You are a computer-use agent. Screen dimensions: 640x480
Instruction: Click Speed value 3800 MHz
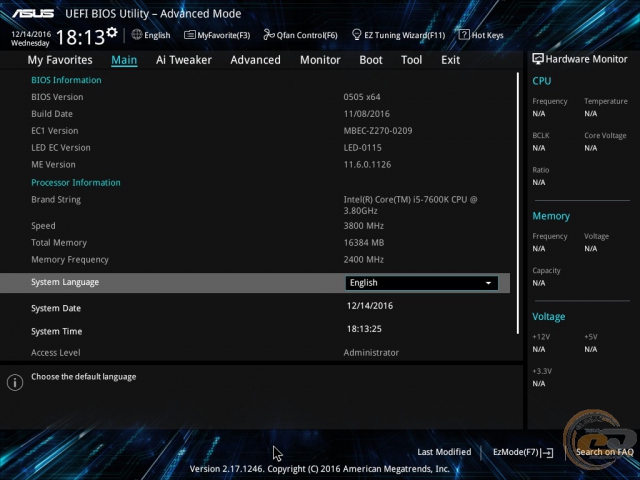coord(363,226)
